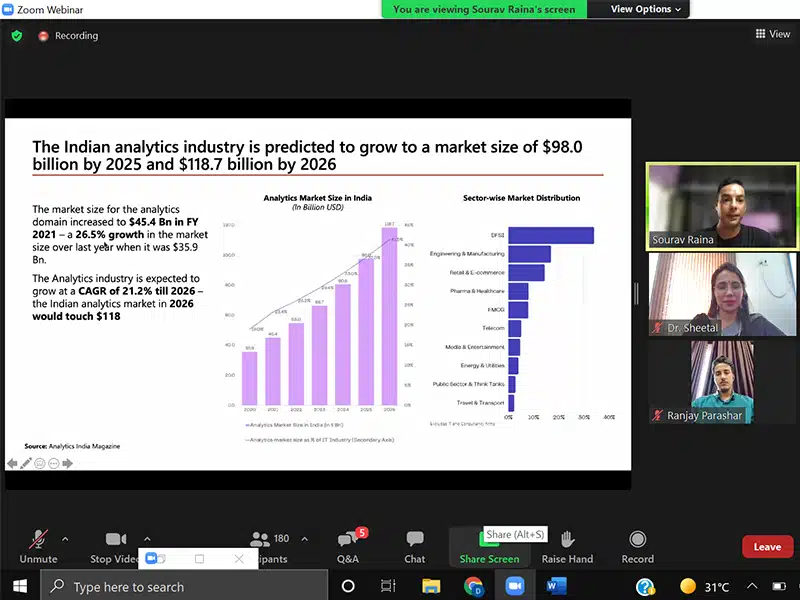Open Word from the Windows taskbar

tap(557, 586)
